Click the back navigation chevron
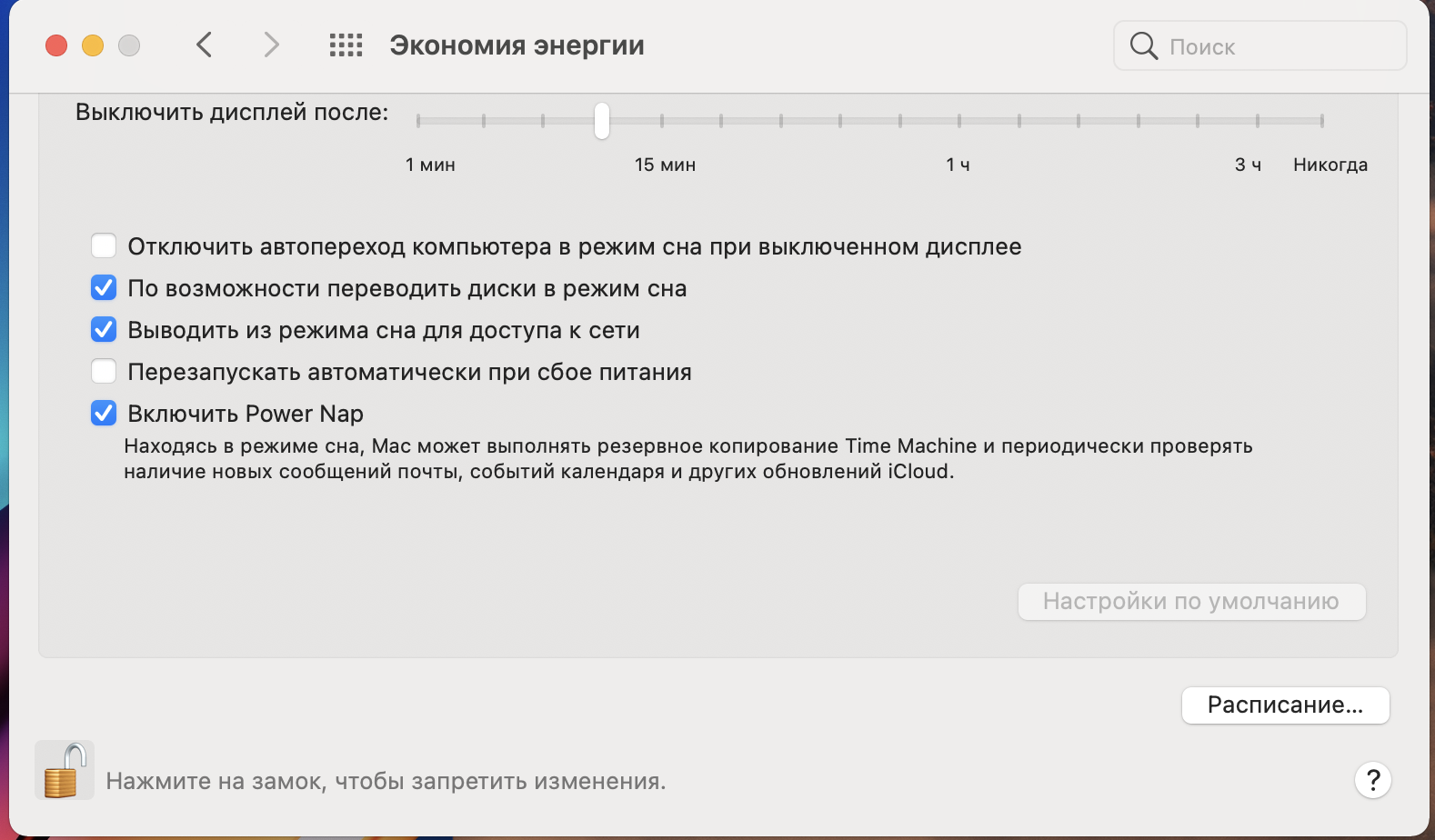 pyautogui.click(x=205, y=45)
